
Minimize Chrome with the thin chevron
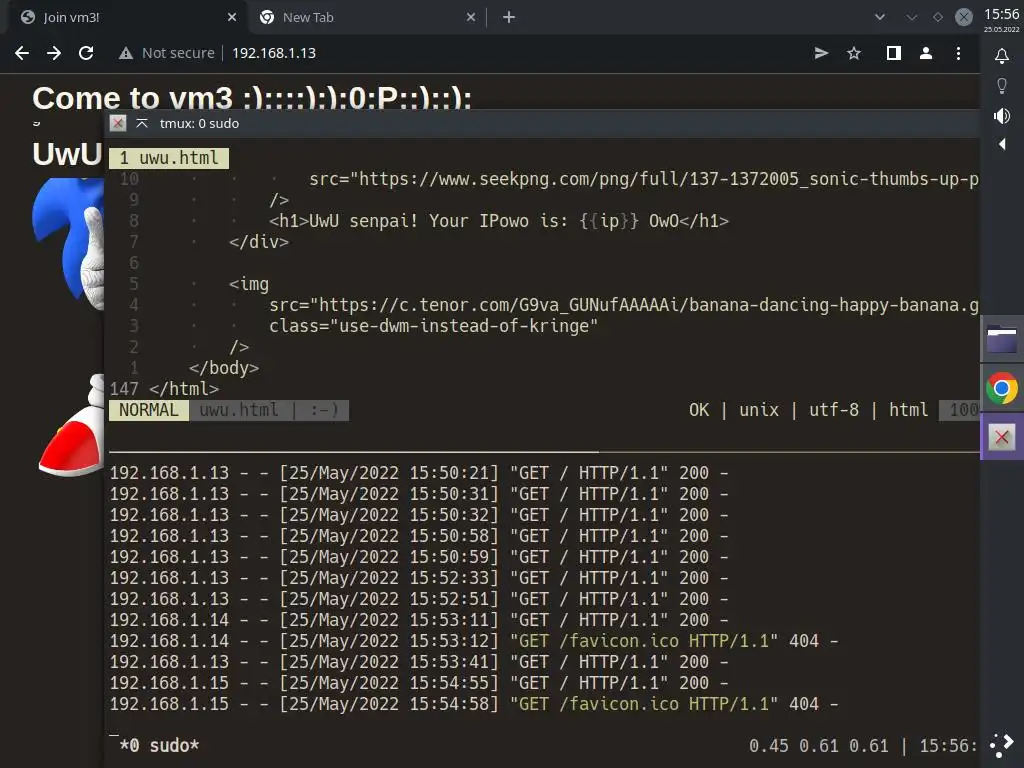click(912, 17)
